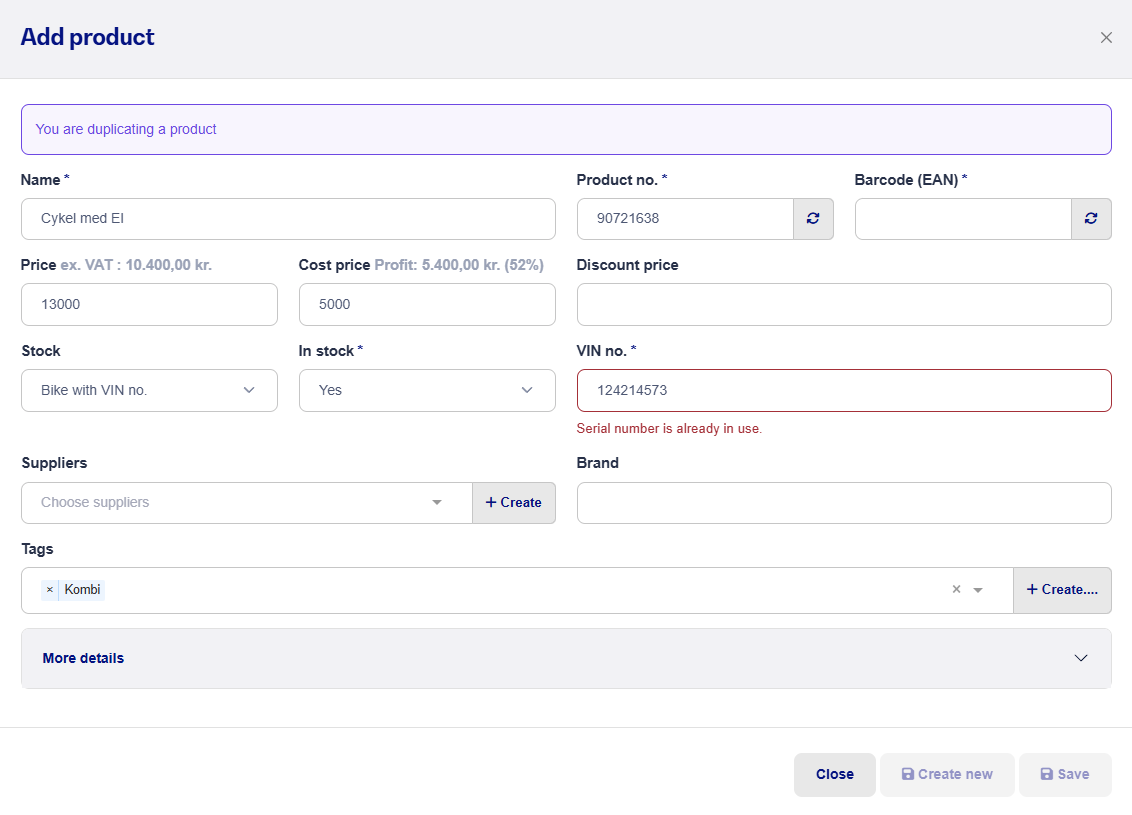1132x815 pixels.
Task: Focus the VIN no. field 124214573
Action: (x=844, y=391)
